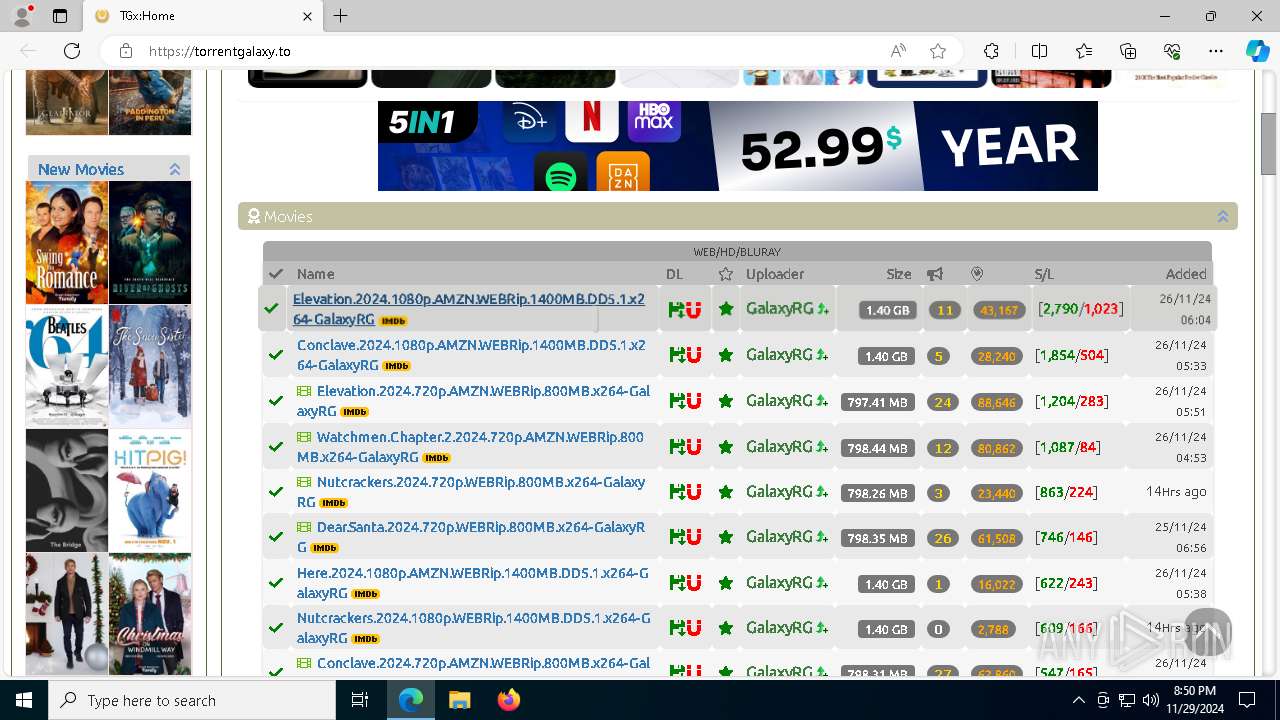The height and width of the screenshot is (720, 1280).
Task: Open magnet link for Conclave 1080p row
Action: [x=693, y=355]
